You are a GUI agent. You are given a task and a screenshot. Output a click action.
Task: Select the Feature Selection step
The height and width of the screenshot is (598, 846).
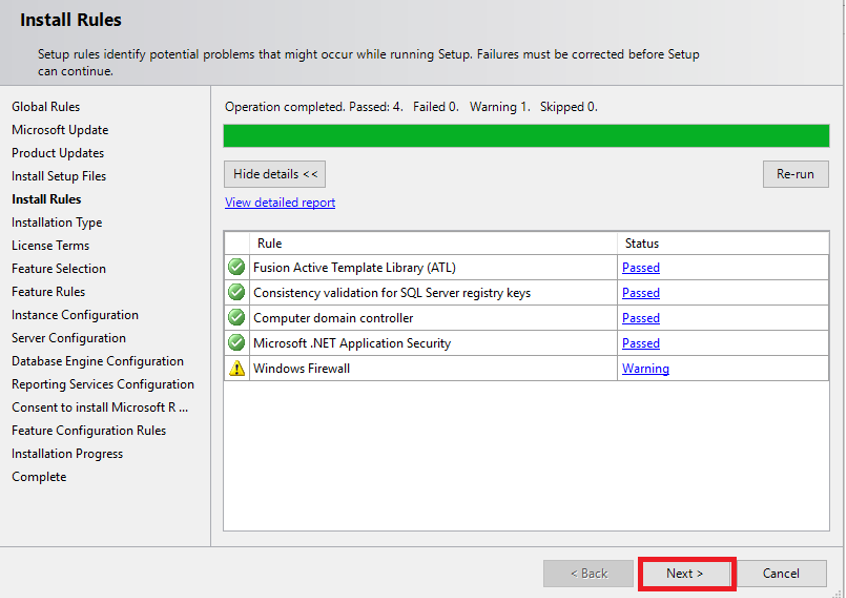click(59, 268)
